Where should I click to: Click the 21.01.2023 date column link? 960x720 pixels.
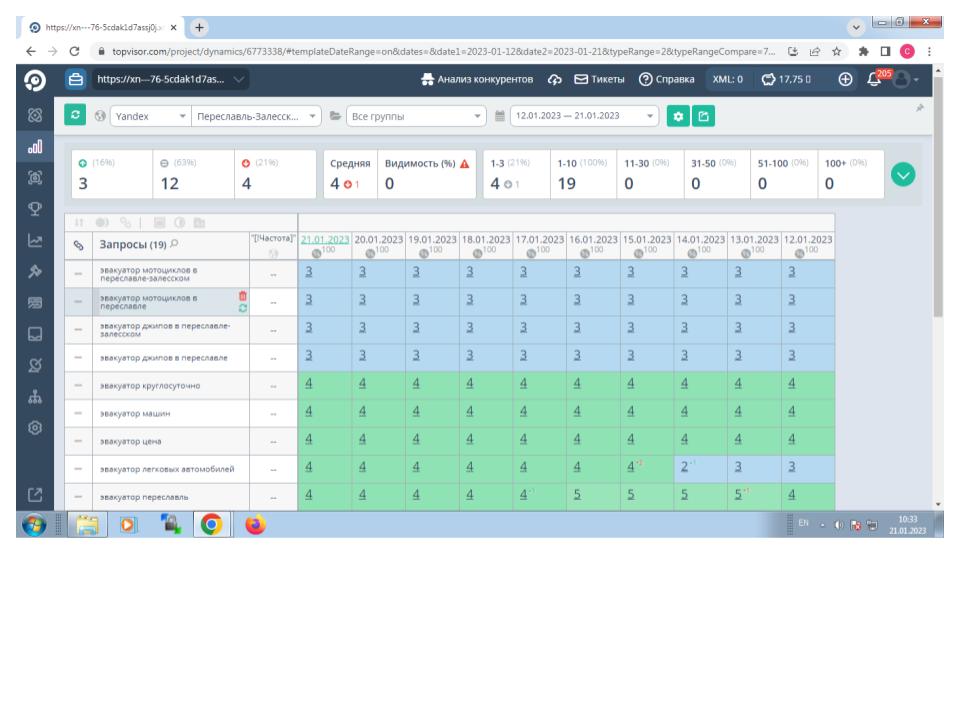(x=325, y=239)
